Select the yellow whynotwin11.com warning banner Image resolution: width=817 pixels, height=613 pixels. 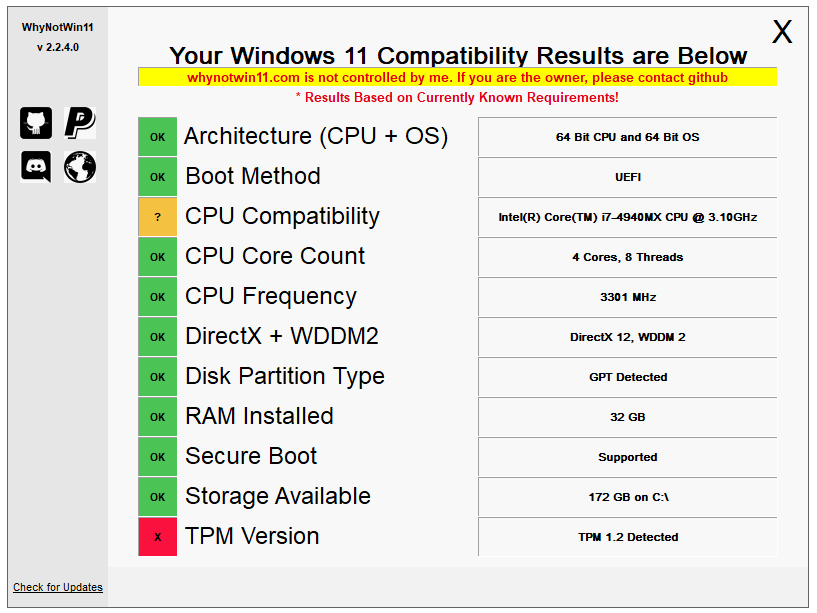(457, 77)
